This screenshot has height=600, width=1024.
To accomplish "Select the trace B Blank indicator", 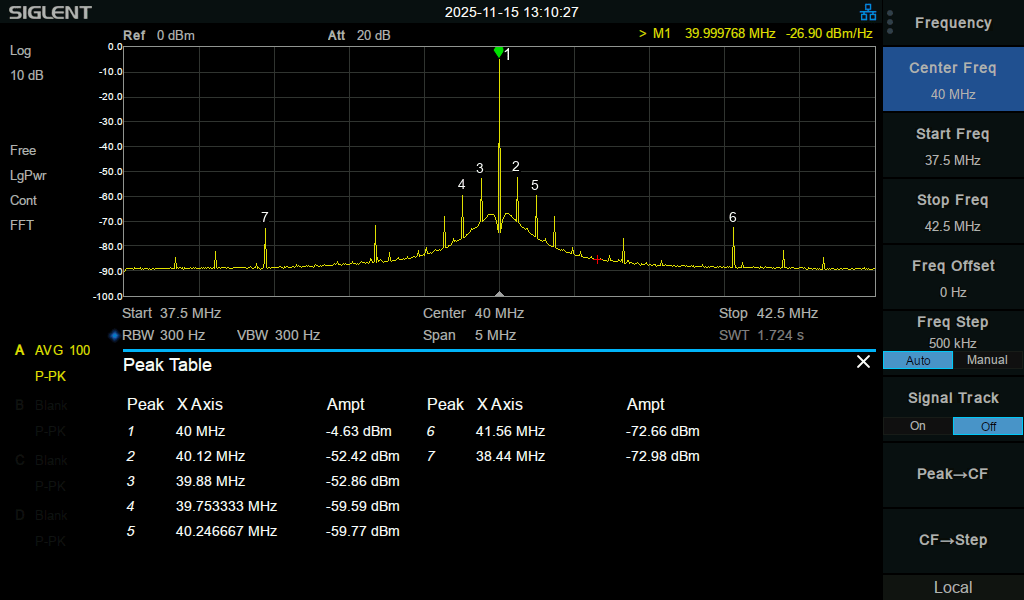I will (x=41, y=405).
